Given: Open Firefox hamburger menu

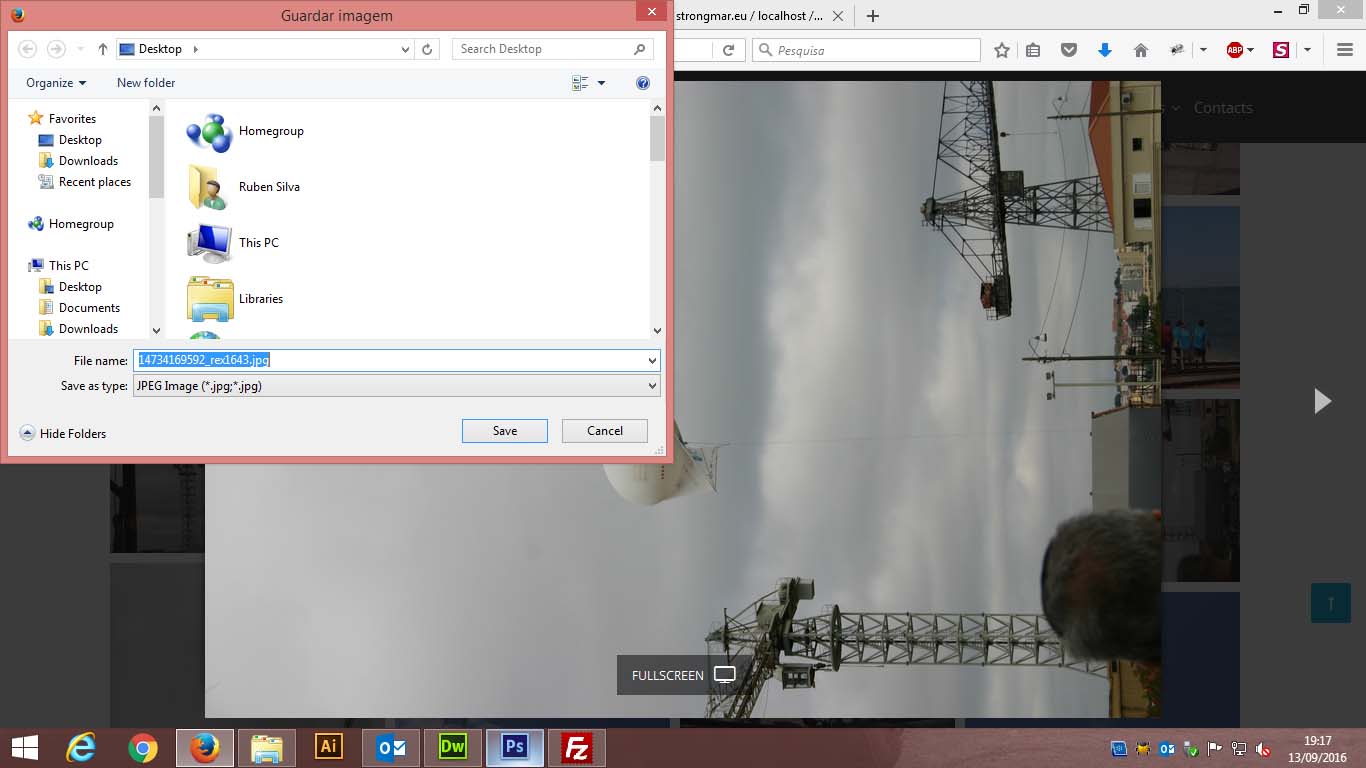Looking at the screenshot, I should pyautogui.click(x=1345, y=50).
